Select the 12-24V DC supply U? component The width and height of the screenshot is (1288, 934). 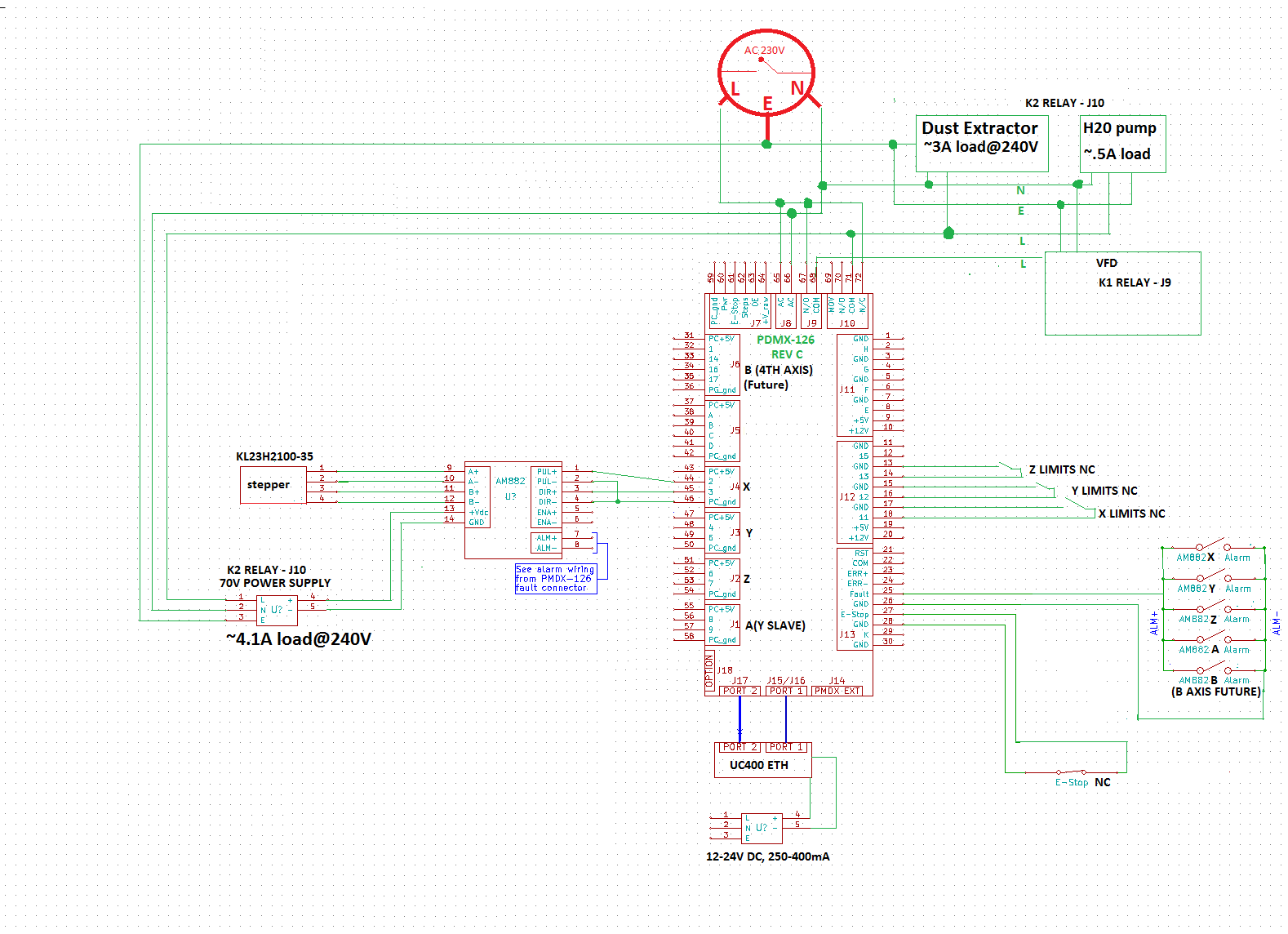click(x=761, y=828)
